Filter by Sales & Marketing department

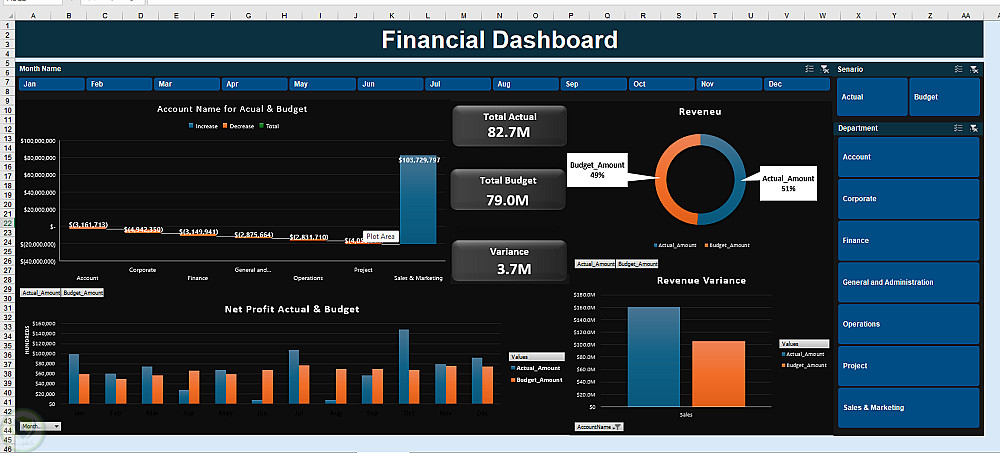[908, 408]
